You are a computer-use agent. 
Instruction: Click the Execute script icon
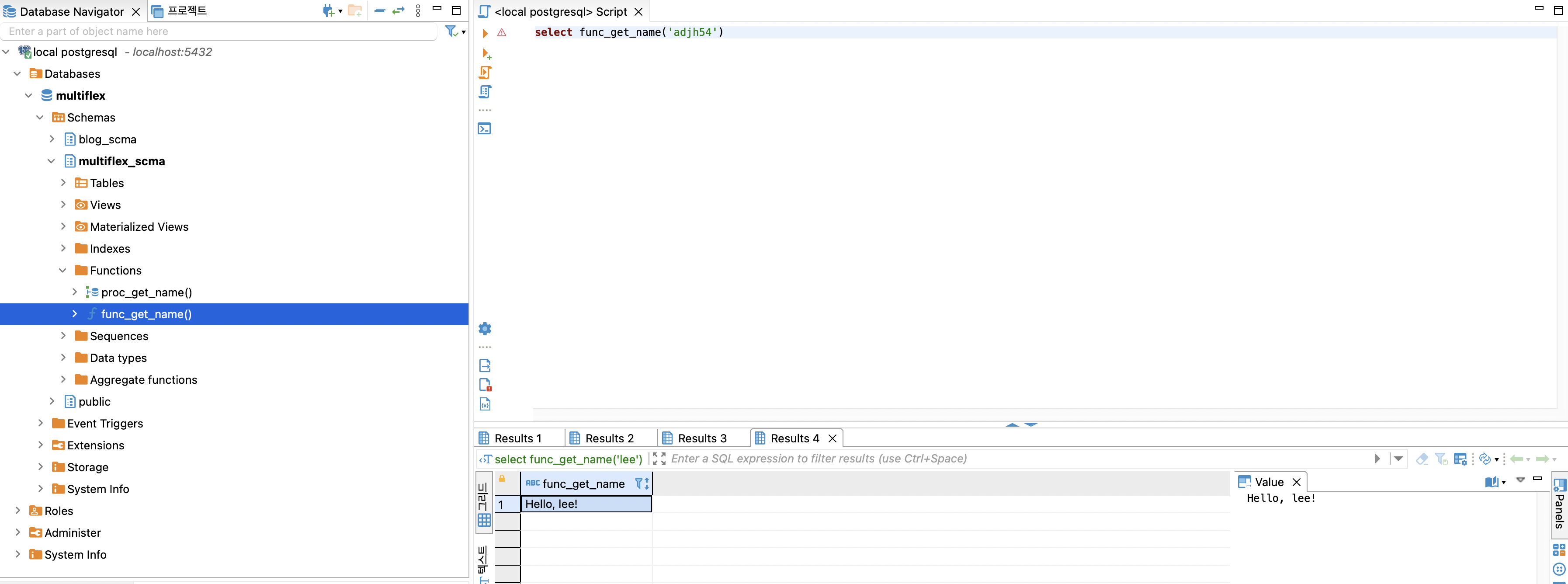click(485, 73)
